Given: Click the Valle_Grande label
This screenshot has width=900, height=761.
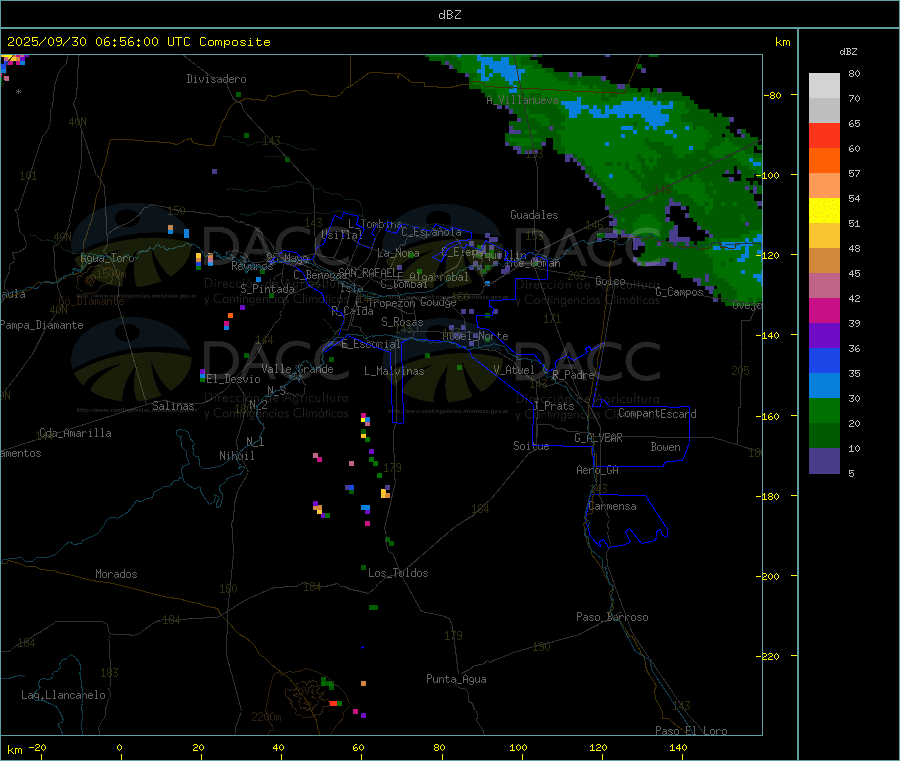Looking at the screenshot, I should tap(297, 369).
